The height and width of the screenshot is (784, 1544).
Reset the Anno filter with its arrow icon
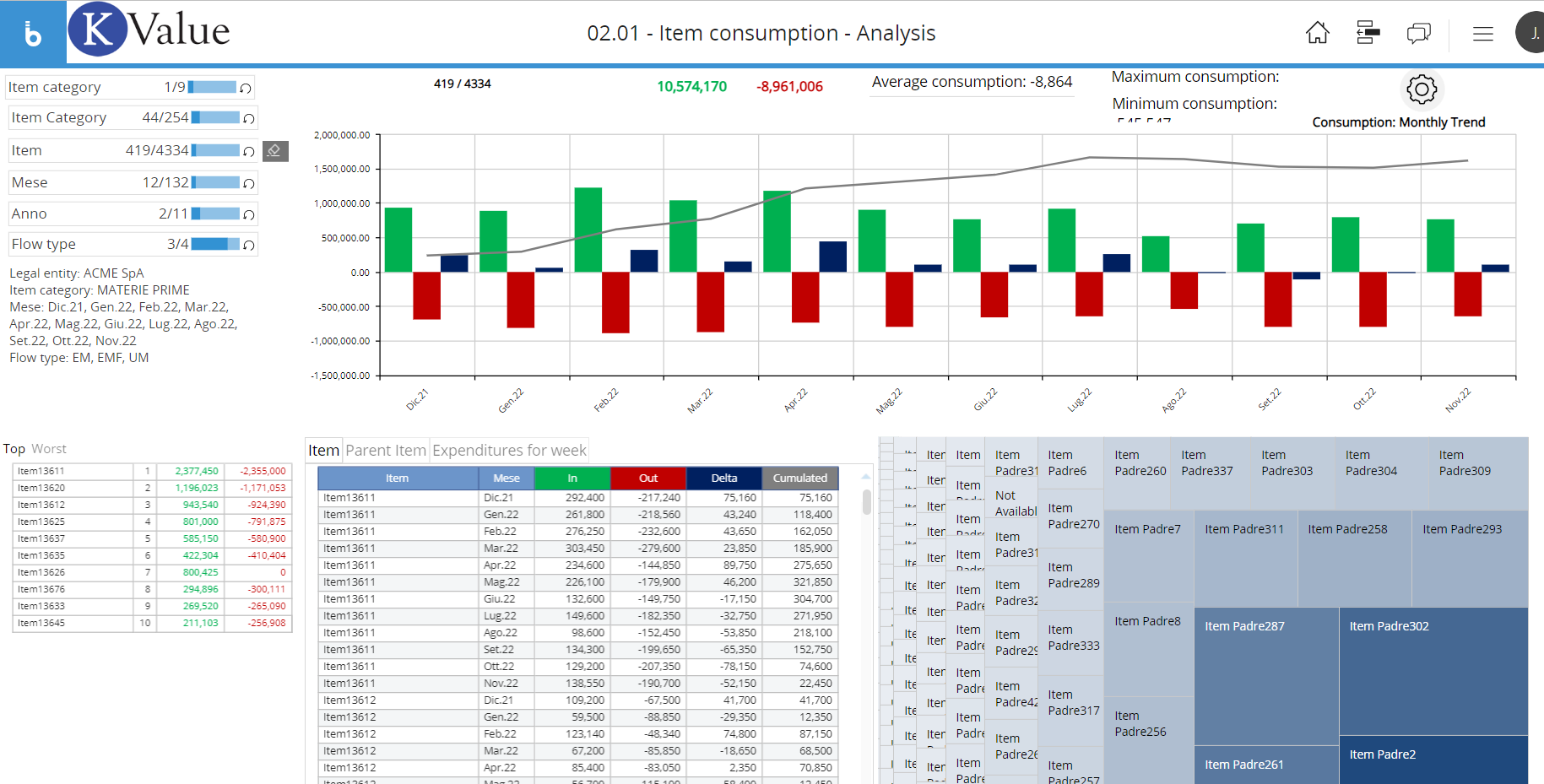click(x=249, y=214)
